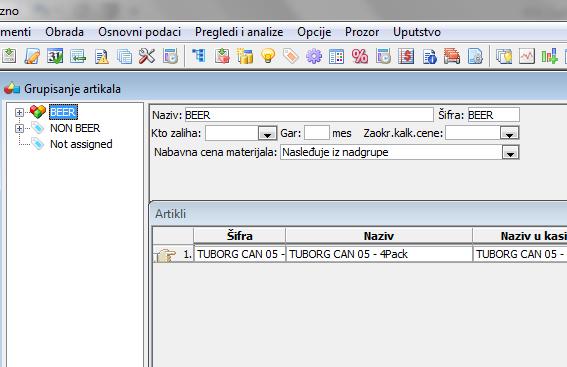Image resolution: width=567 pixels, height=367 pixels.
Task: Open the blue document with gear icon
Action: coord(475,56)
